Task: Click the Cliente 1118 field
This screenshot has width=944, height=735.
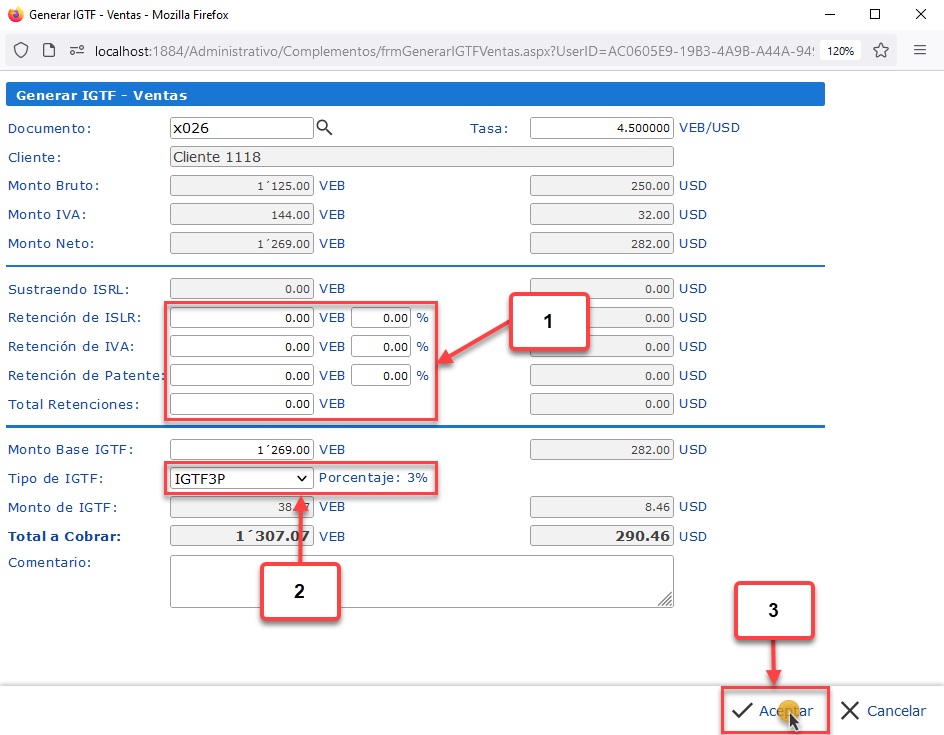Action: [421, 157]
